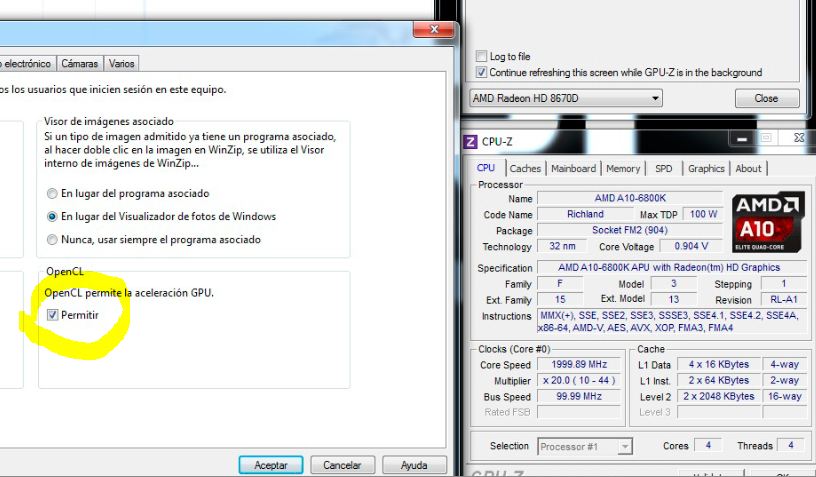816x477 pixels.
Task: Select Nunca, usar siempre el programa asociado
Action: (x=52, y=240)
